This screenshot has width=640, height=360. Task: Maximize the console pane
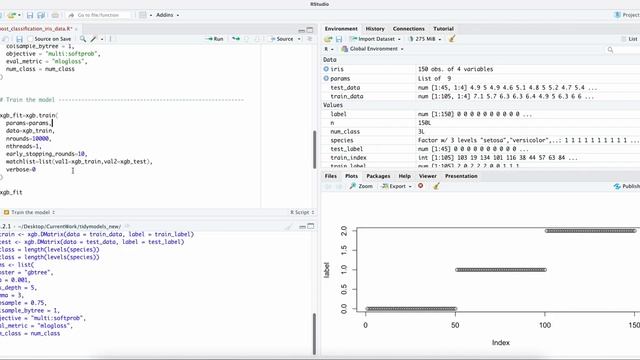click(x=311, y=226)
